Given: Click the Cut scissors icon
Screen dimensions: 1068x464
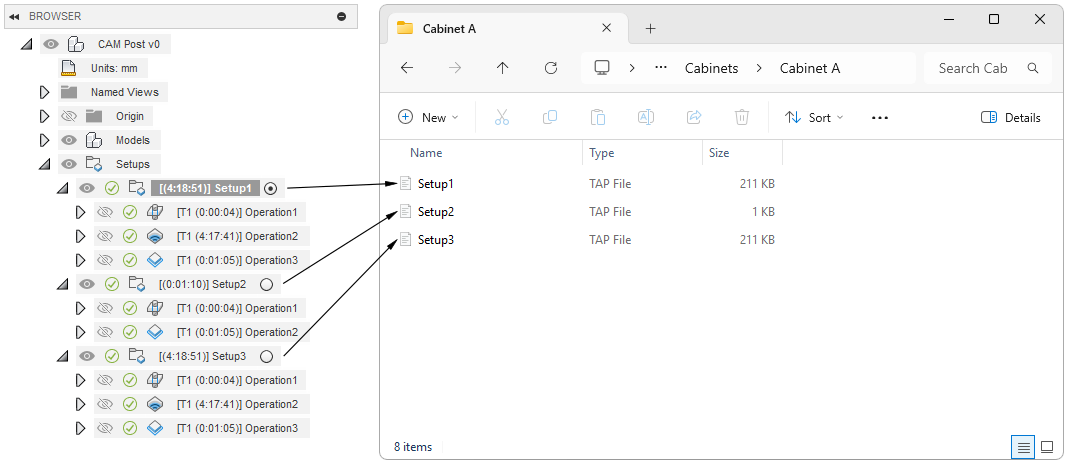Looking at the screenshot, I should [x=502, y=117].
